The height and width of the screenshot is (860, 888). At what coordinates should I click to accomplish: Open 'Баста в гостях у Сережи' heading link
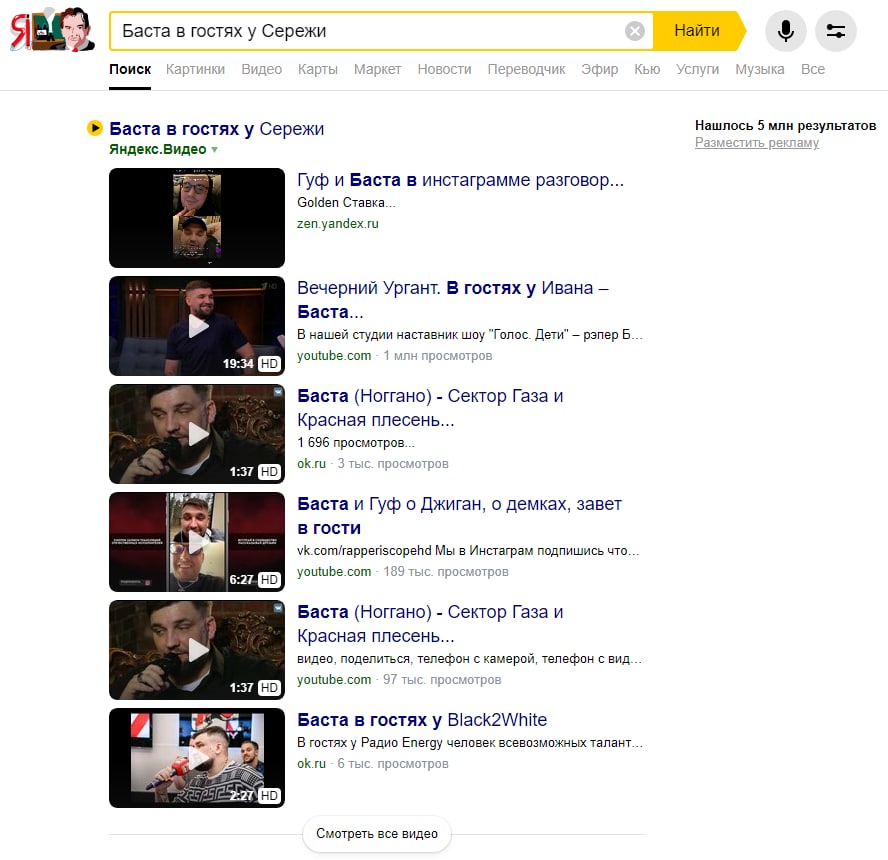click(x=217, y=129)
